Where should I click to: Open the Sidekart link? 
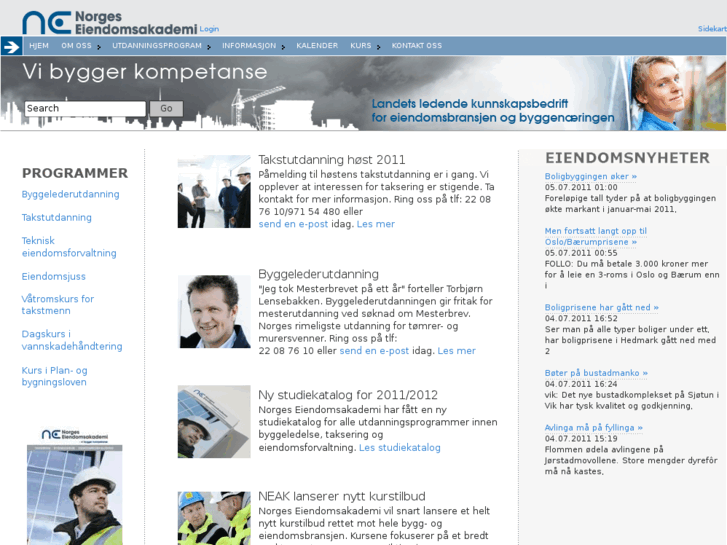[712, 29]
